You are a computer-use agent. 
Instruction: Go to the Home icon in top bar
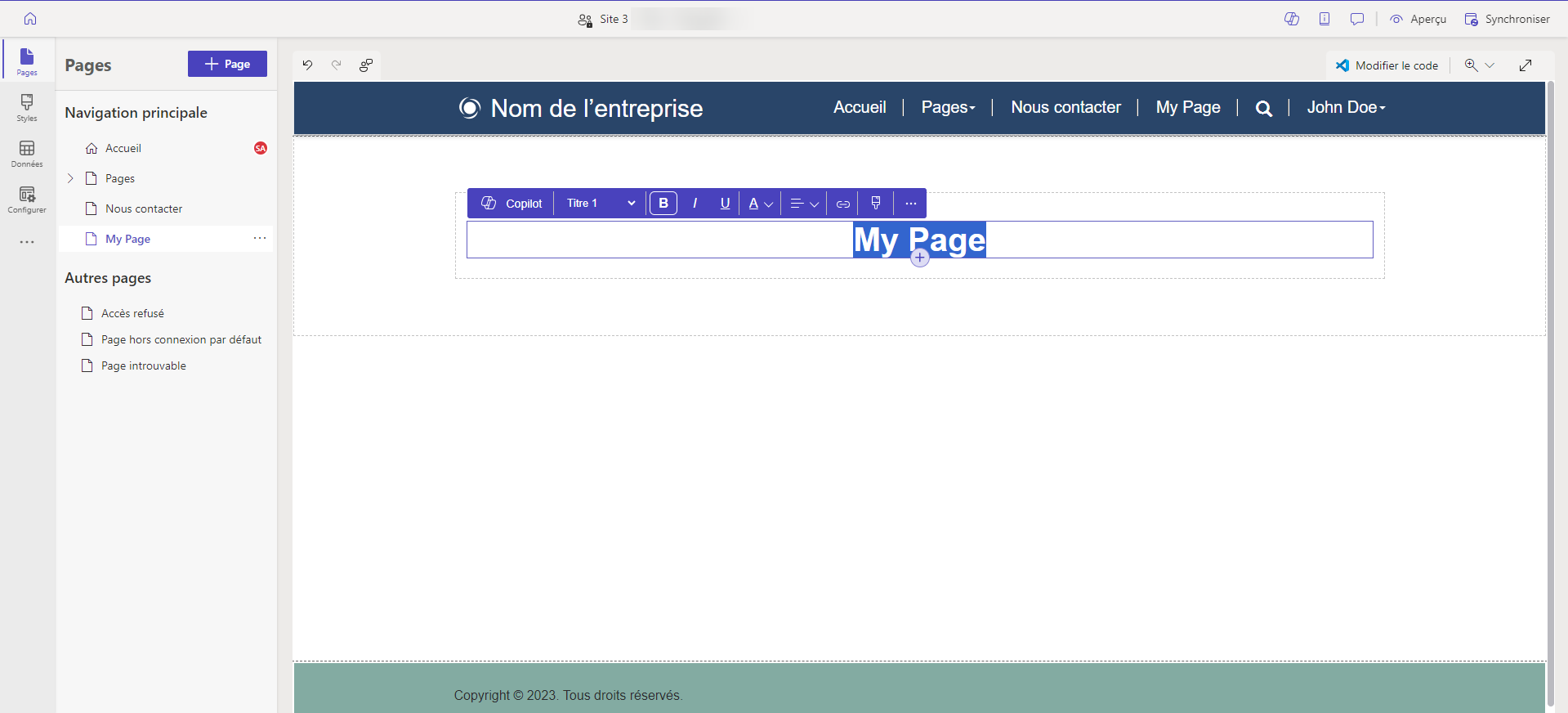coord(30,18)
